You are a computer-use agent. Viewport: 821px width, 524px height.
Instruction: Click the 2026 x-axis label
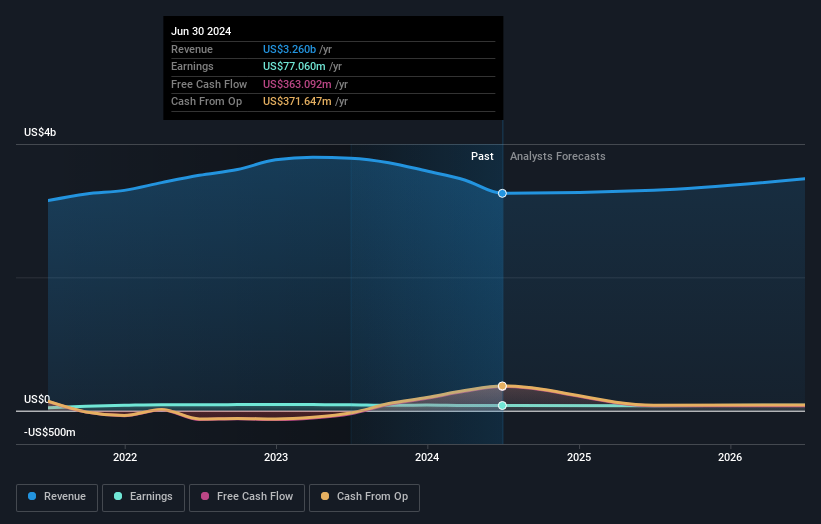tap(730, 457)
